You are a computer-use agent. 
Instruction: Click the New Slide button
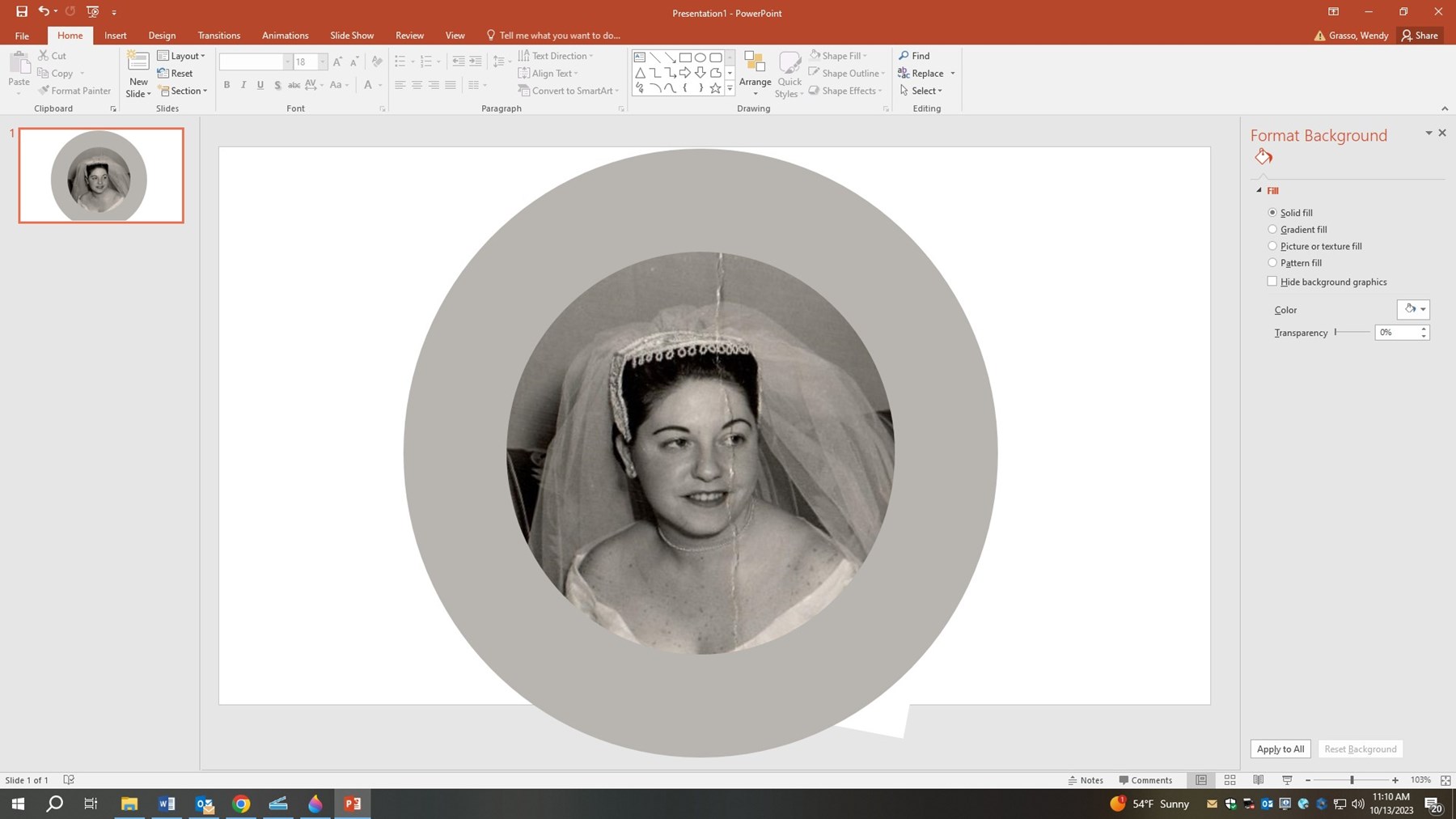point(138,73)
